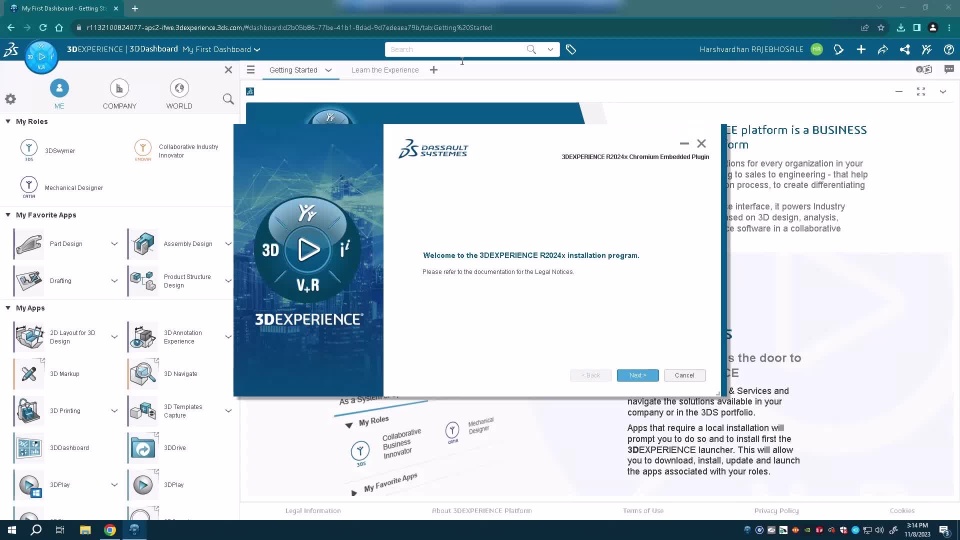Open the help question mark icon
Viewport: 960px width, 540px height.
tap(948, 50)
